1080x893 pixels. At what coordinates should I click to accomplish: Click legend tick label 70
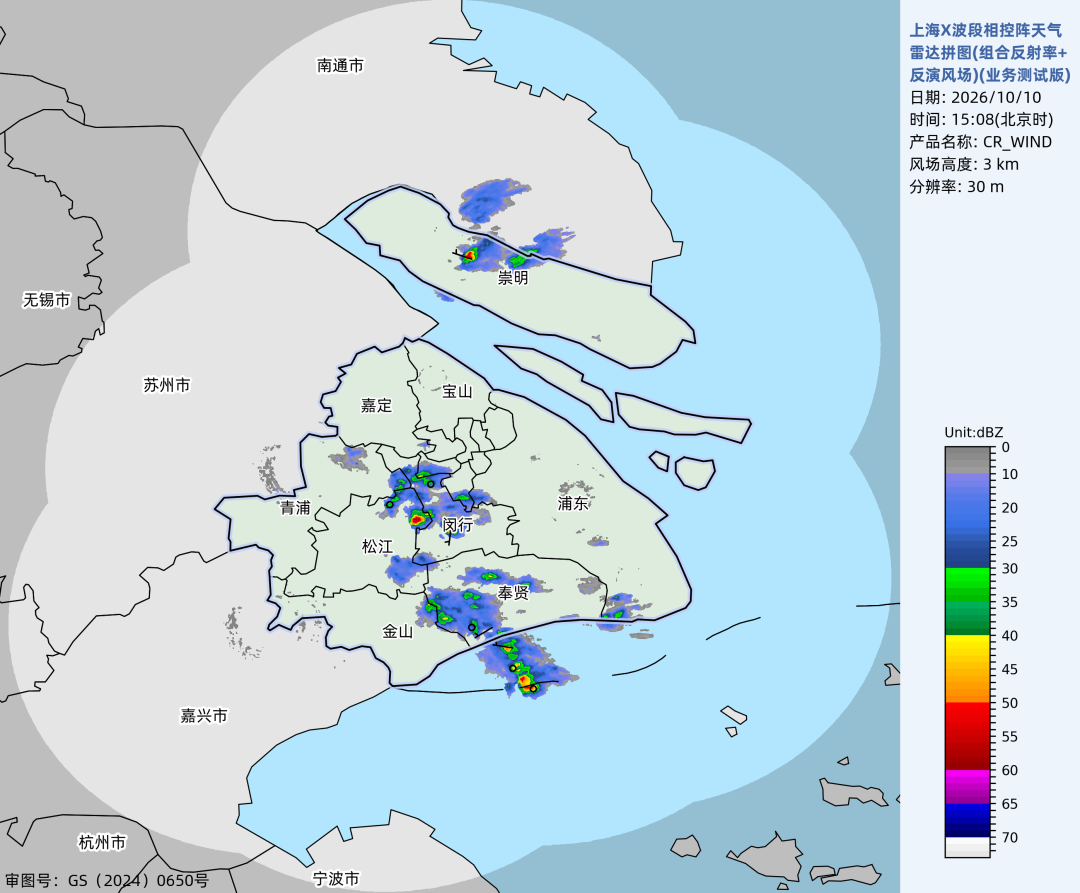(x=1010, y=837)
